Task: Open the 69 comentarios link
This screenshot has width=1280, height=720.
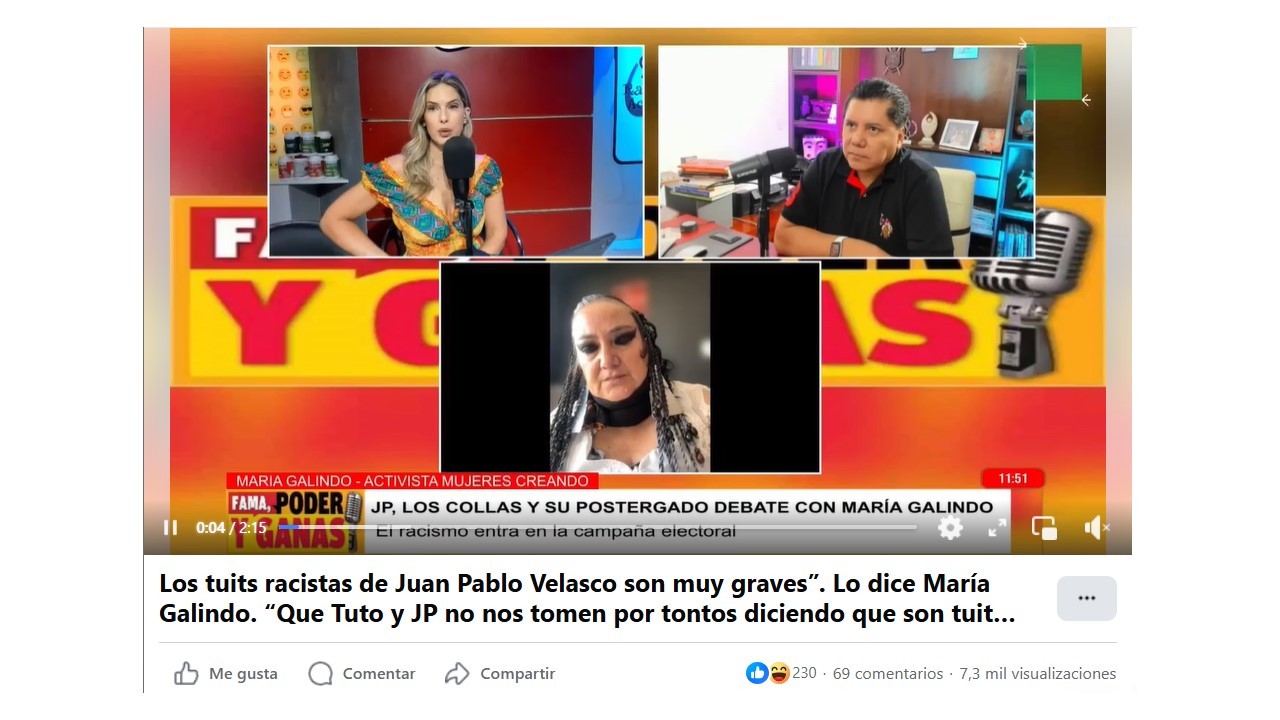Action: coord(888,673)
